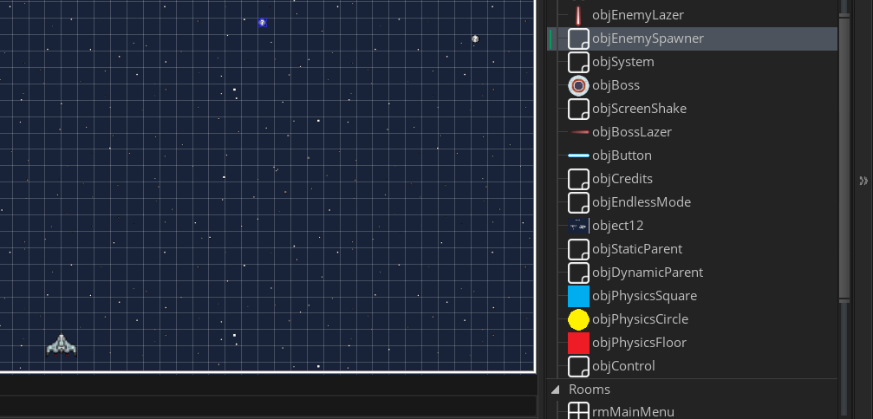Click the objEnemySpawner object icon
Screen dimensions: 873x419
pos(578,39)
